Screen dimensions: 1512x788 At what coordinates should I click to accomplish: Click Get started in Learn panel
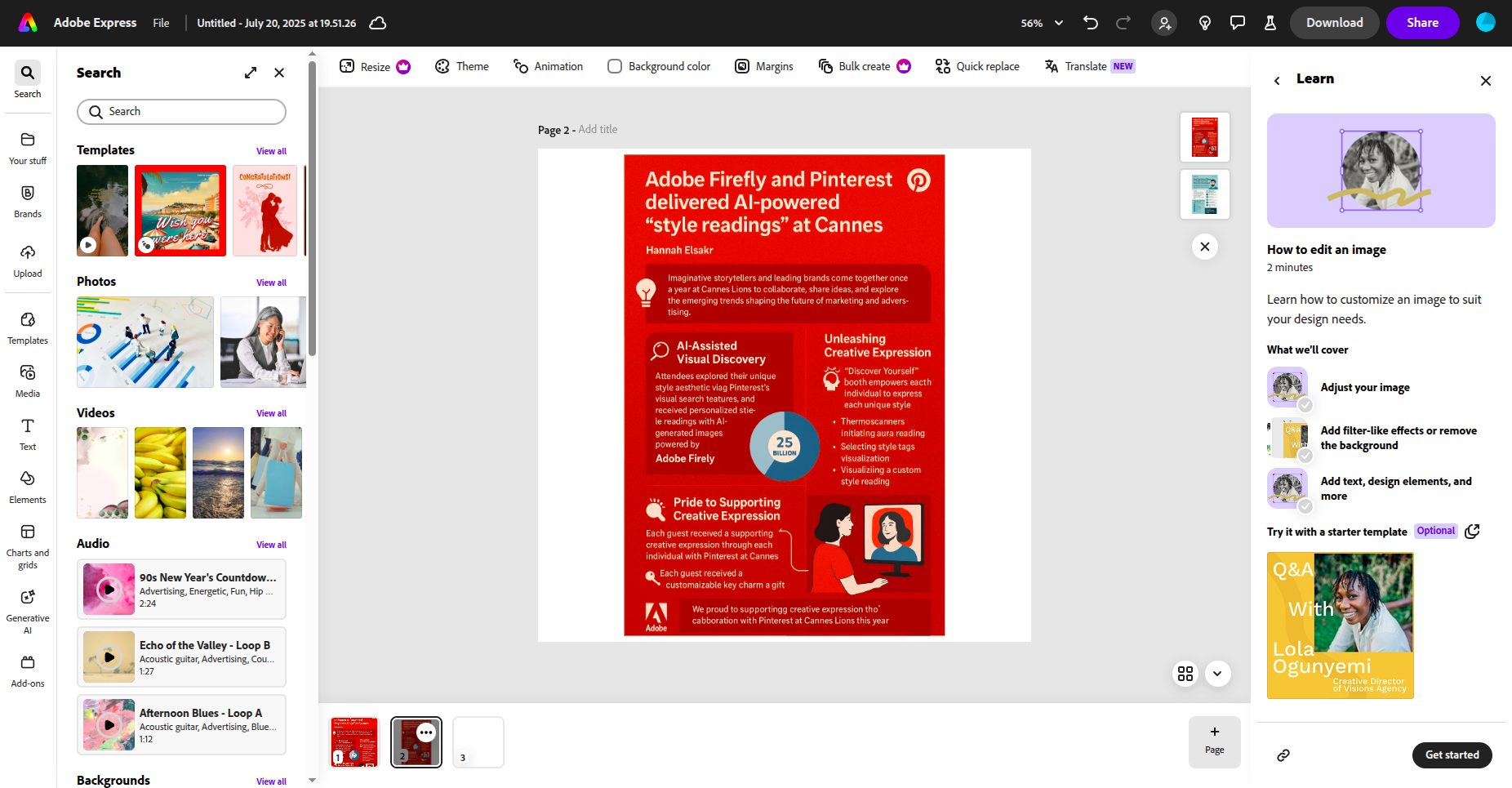coord(1452,755)
